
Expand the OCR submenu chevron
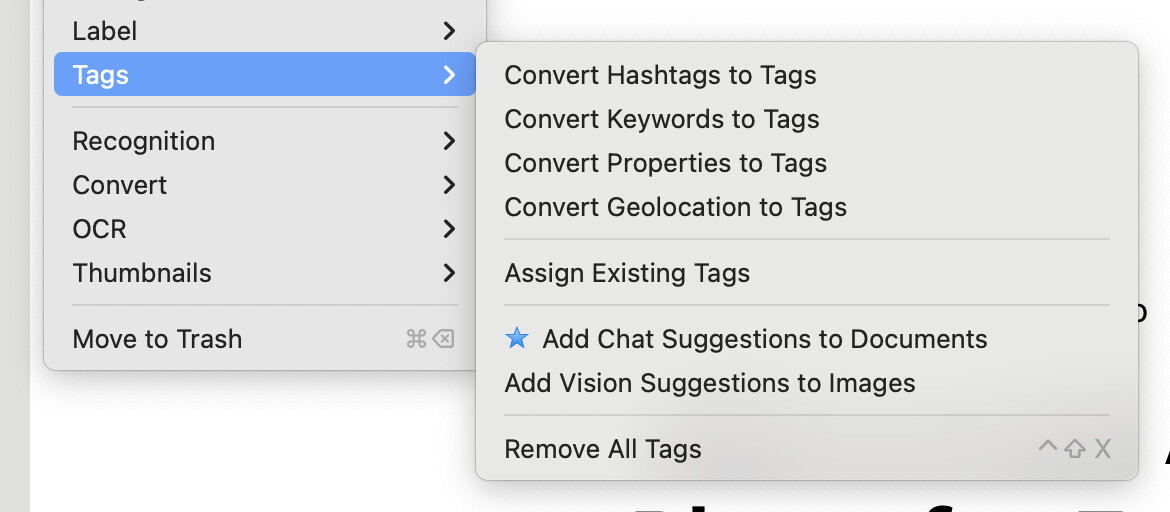[x=449, y=229]
